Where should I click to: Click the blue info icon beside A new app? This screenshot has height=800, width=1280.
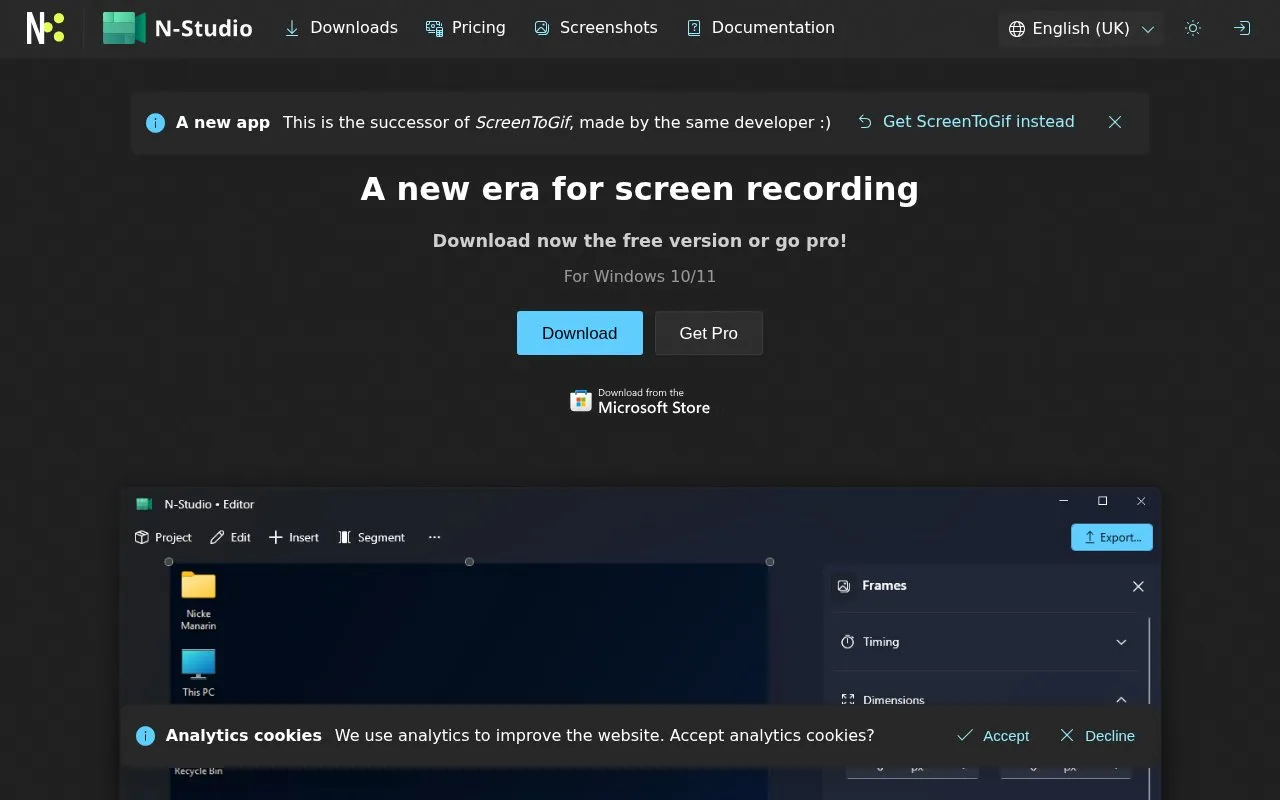[155, 123]
